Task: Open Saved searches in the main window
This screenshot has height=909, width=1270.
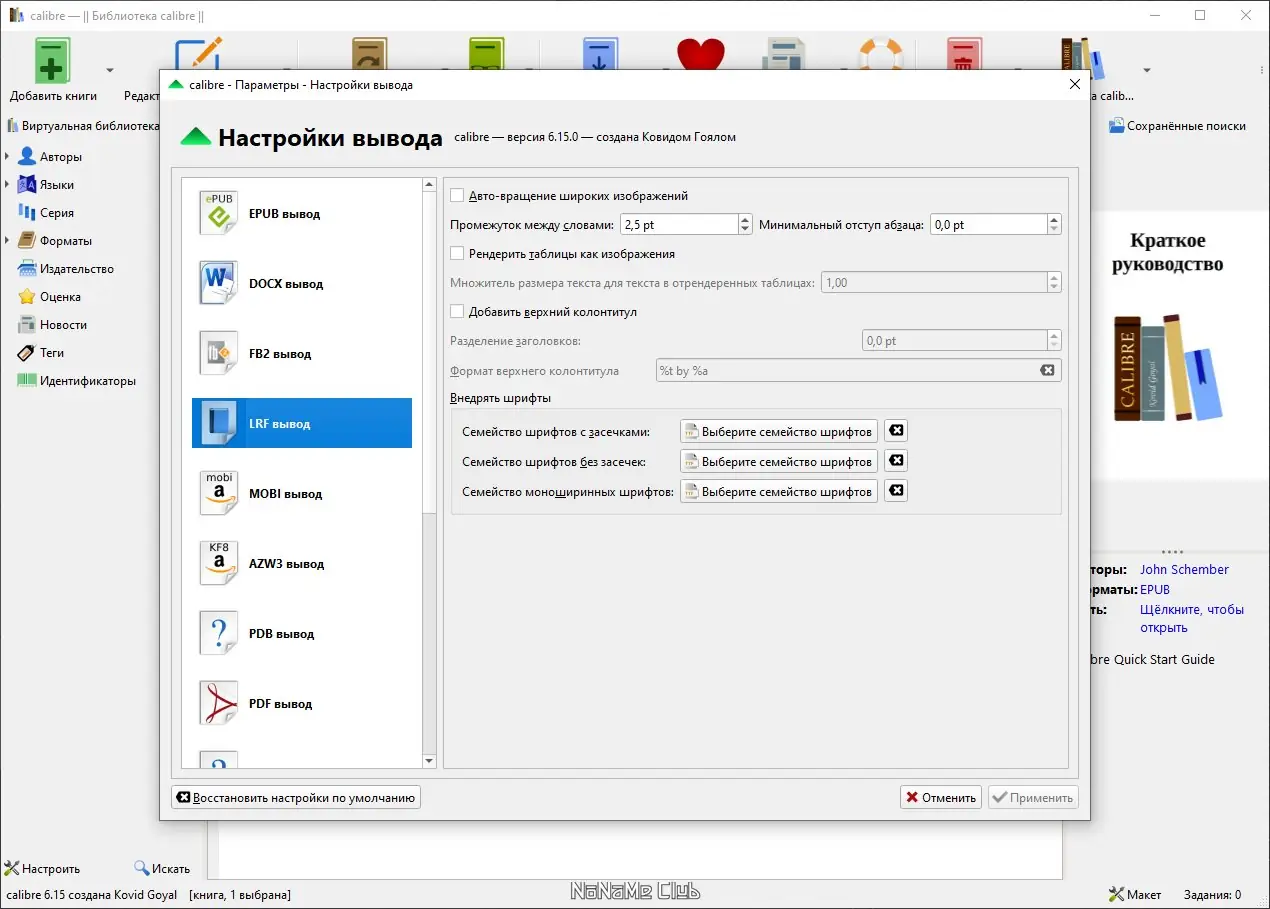Action: (1177, 126)
